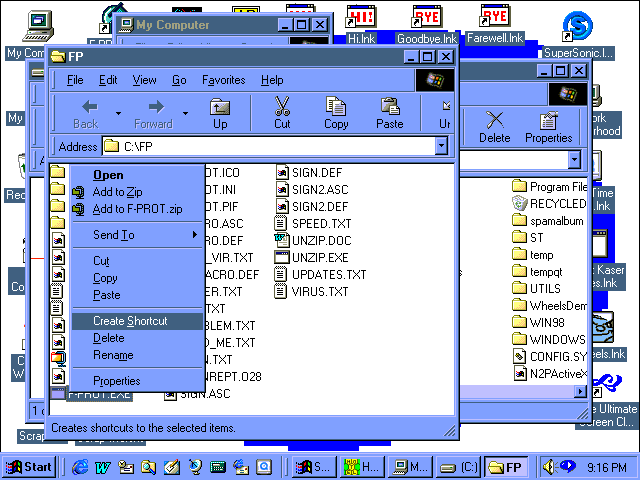Open the File menu in FP window
640x480 pixels.
(75, 80)
